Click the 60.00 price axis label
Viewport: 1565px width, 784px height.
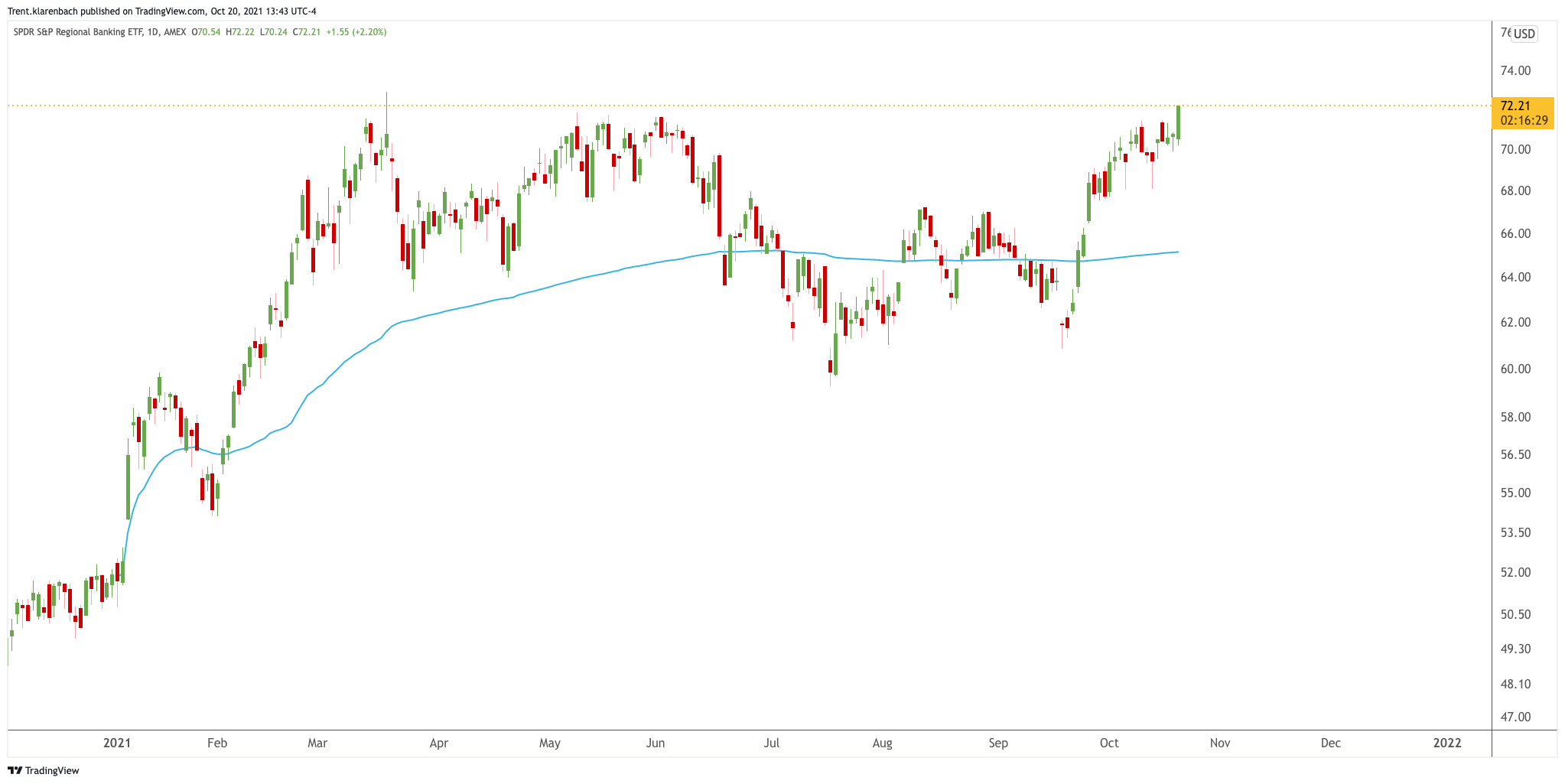[1515, 369]
